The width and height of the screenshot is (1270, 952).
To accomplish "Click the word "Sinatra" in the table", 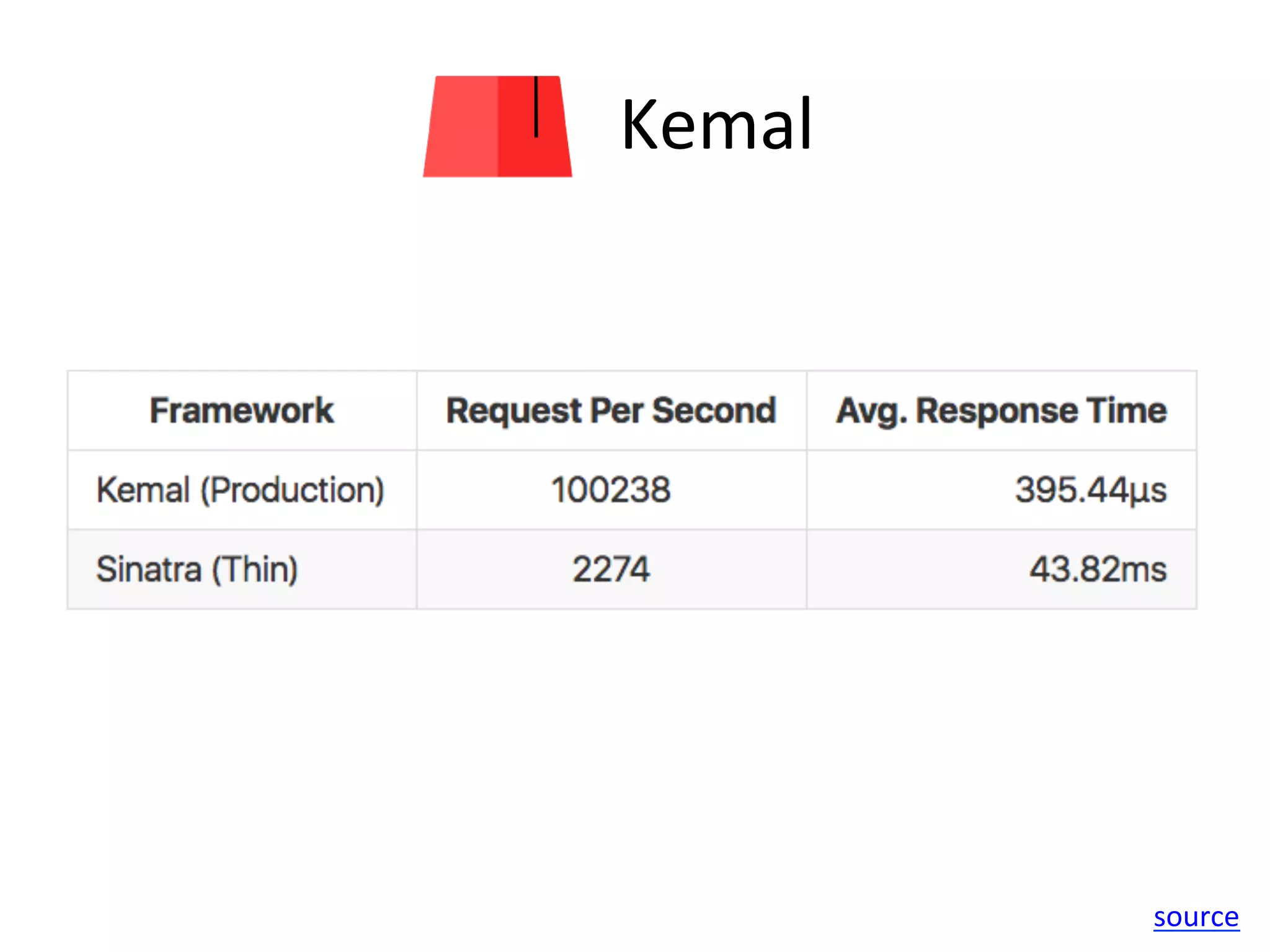I will pos(149,569).
